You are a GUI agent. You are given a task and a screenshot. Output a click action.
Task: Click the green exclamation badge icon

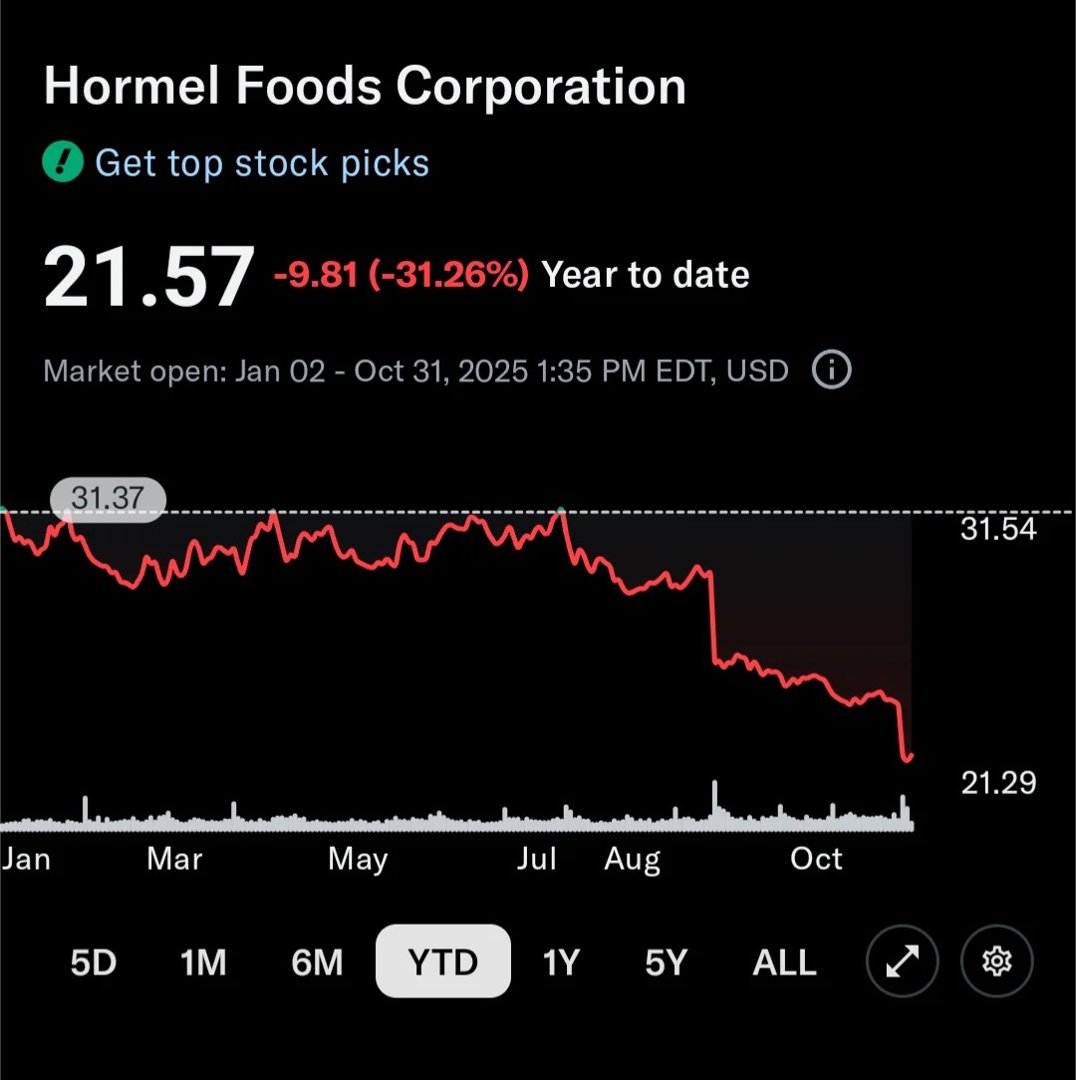click(x=62, y=163)
